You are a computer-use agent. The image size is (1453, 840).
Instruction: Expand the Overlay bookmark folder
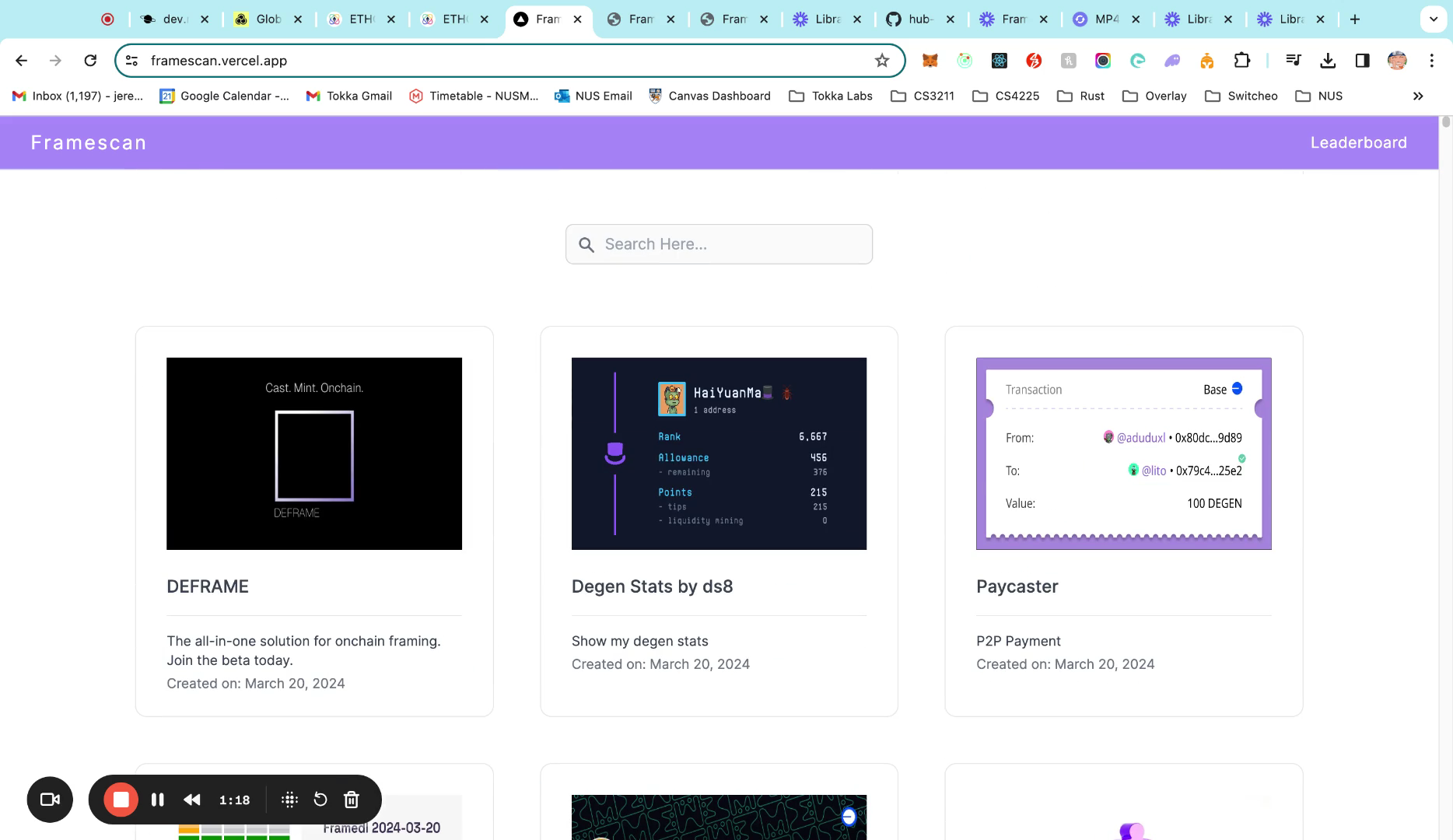1154,96
